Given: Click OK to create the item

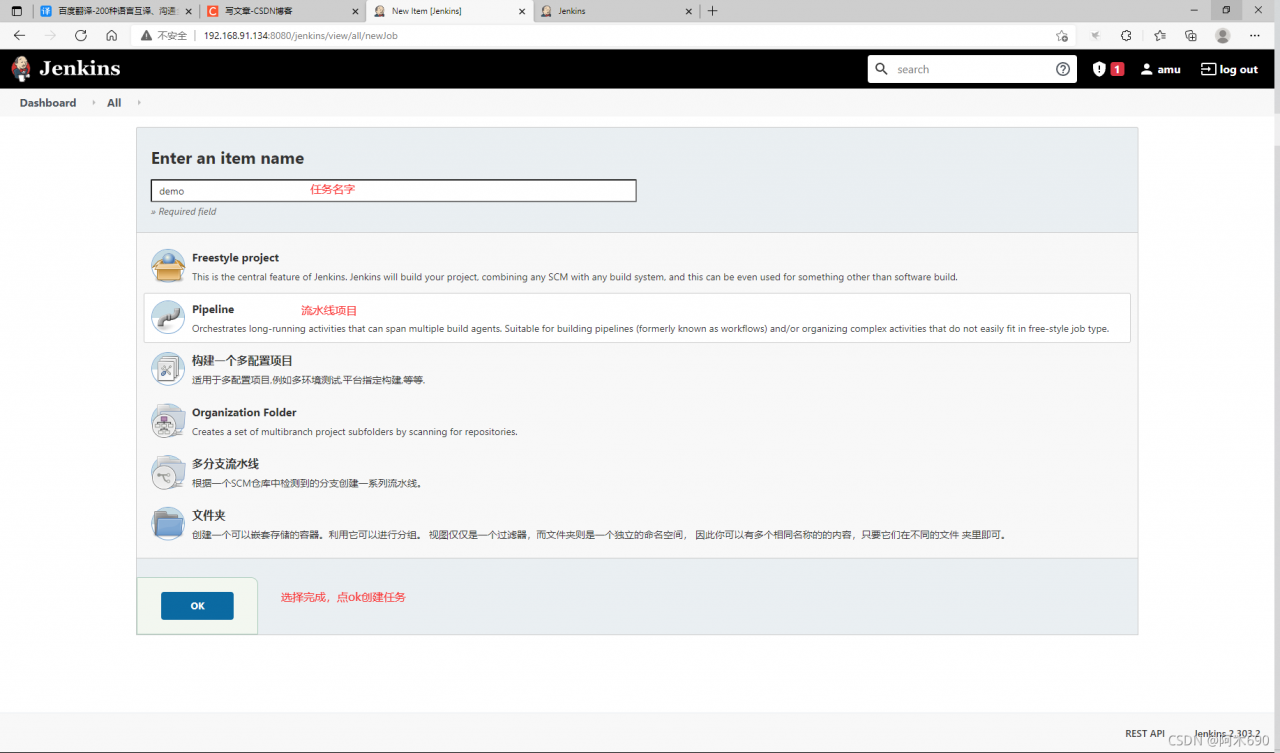Looking at the screenshot, I should (x=197, y=606).
